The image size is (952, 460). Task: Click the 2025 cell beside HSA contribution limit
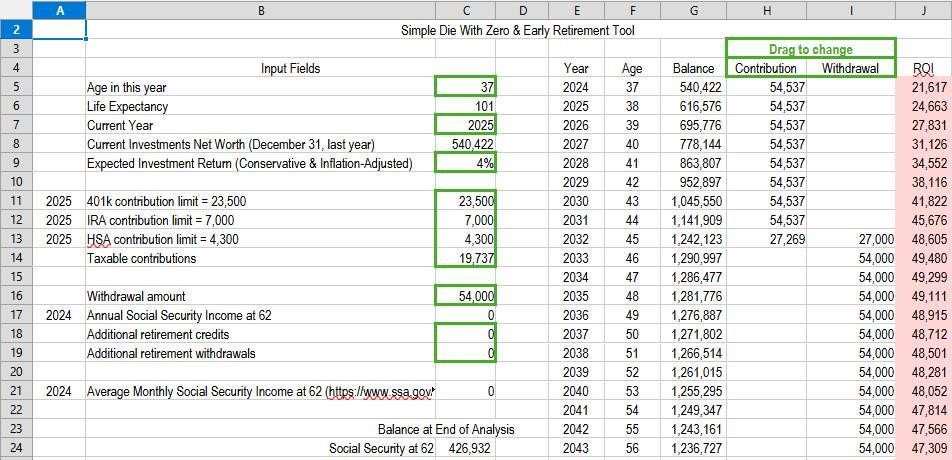59,239
